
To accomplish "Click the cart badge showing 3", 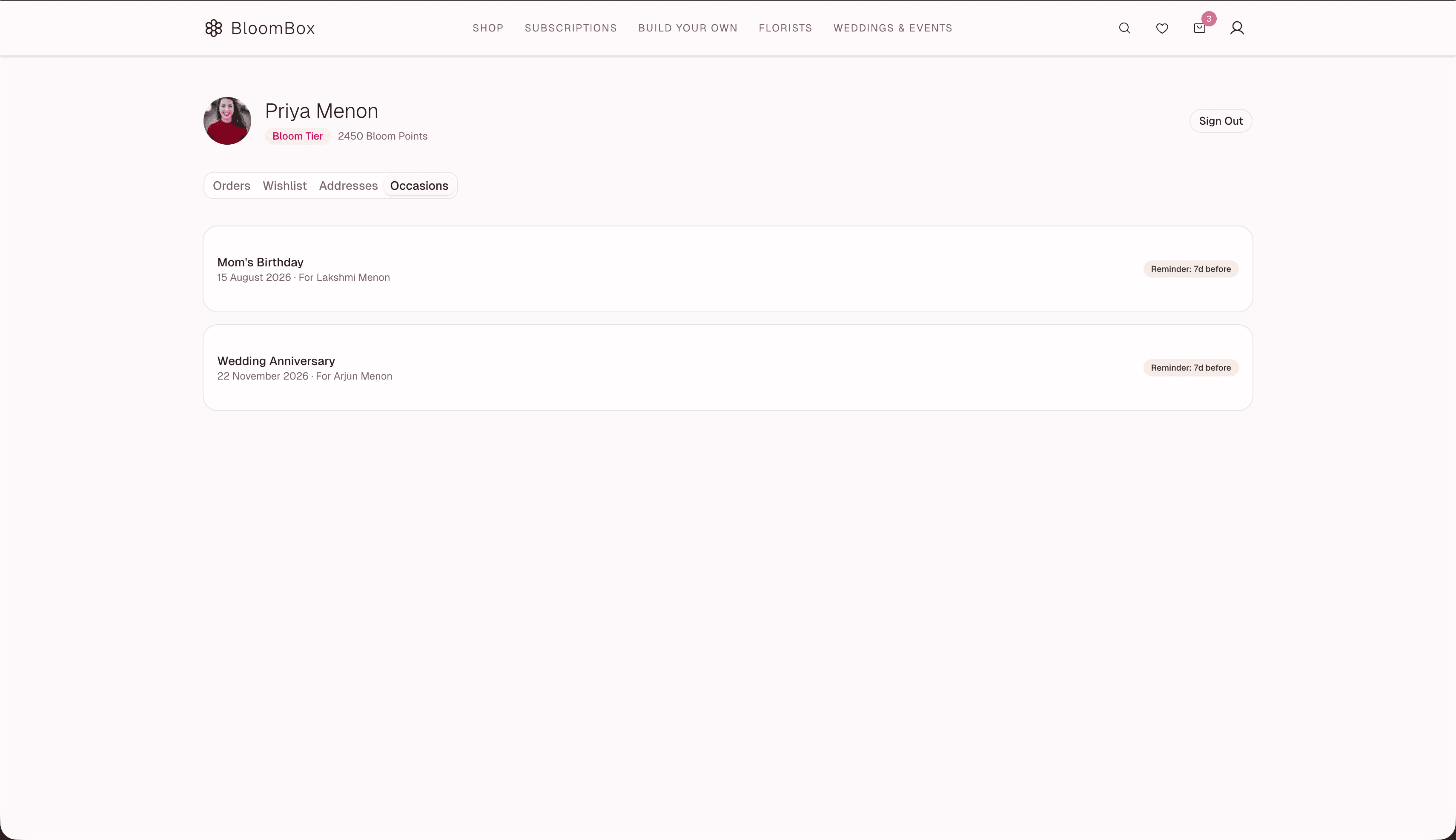I will [x=1208, y=18].
